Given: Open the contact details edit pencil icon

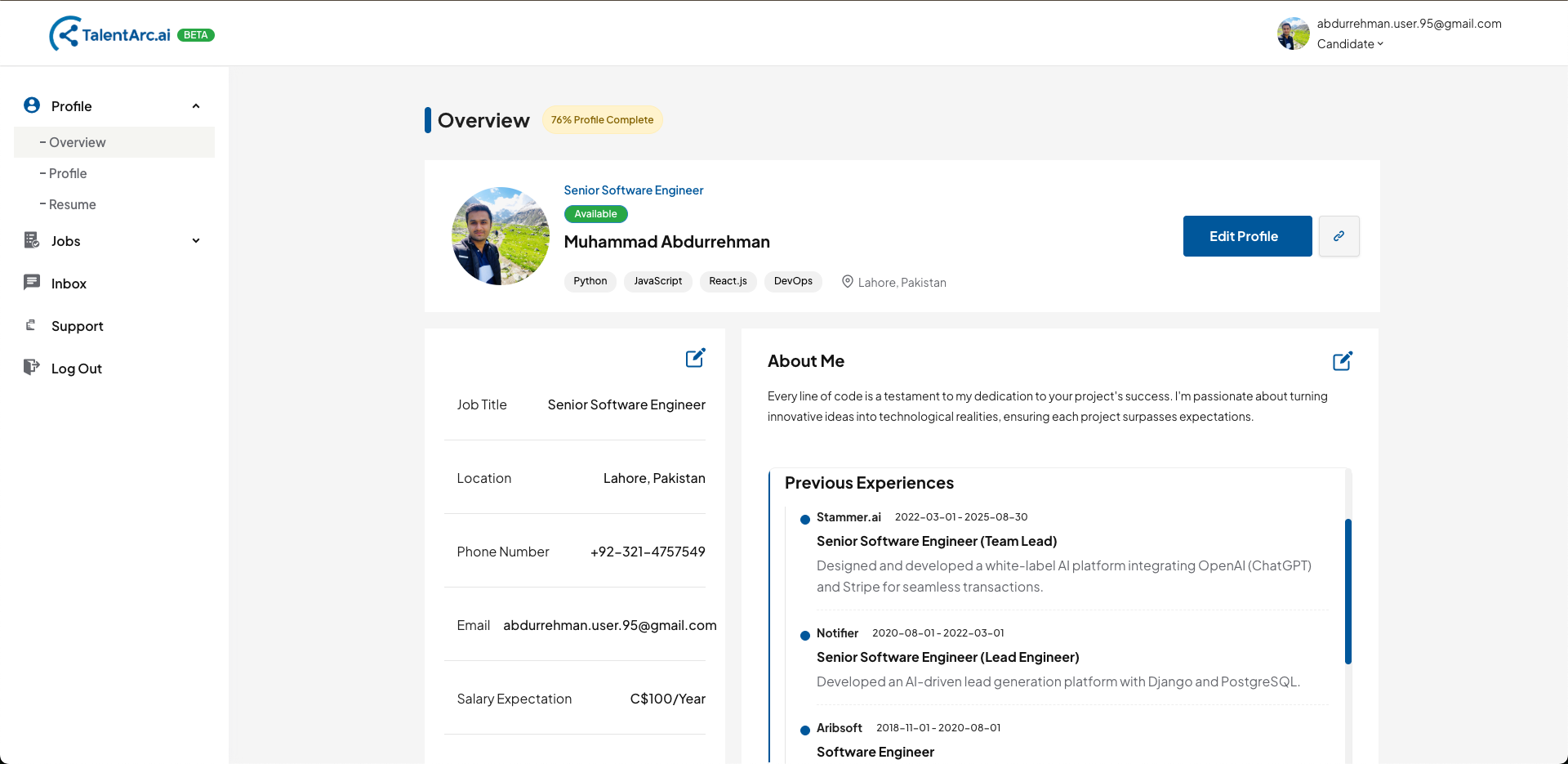Looking at the screenshot, I should click(x=695, y=357).
